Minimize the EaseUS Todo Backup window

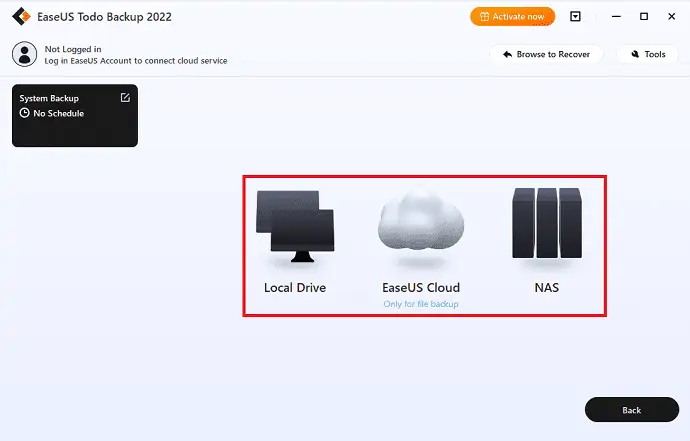[616, 17]
